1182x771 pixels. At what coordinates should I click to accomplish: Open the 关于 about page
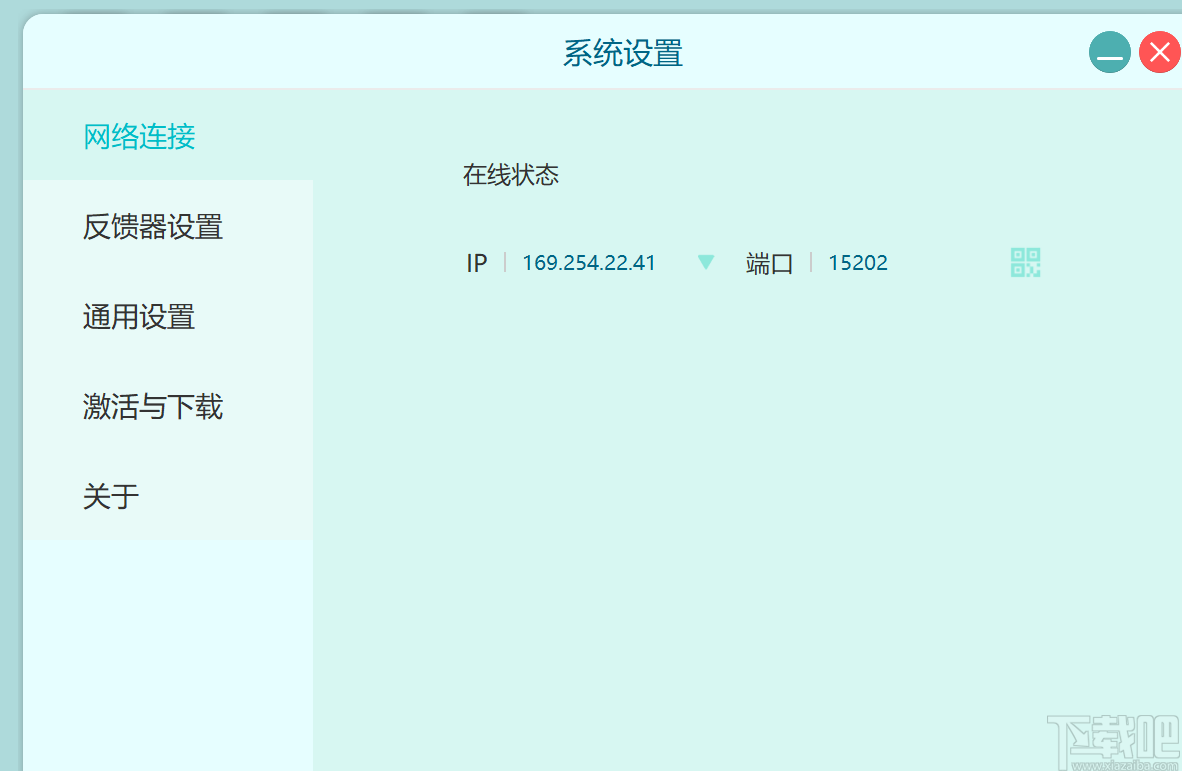tap(110, 497)
